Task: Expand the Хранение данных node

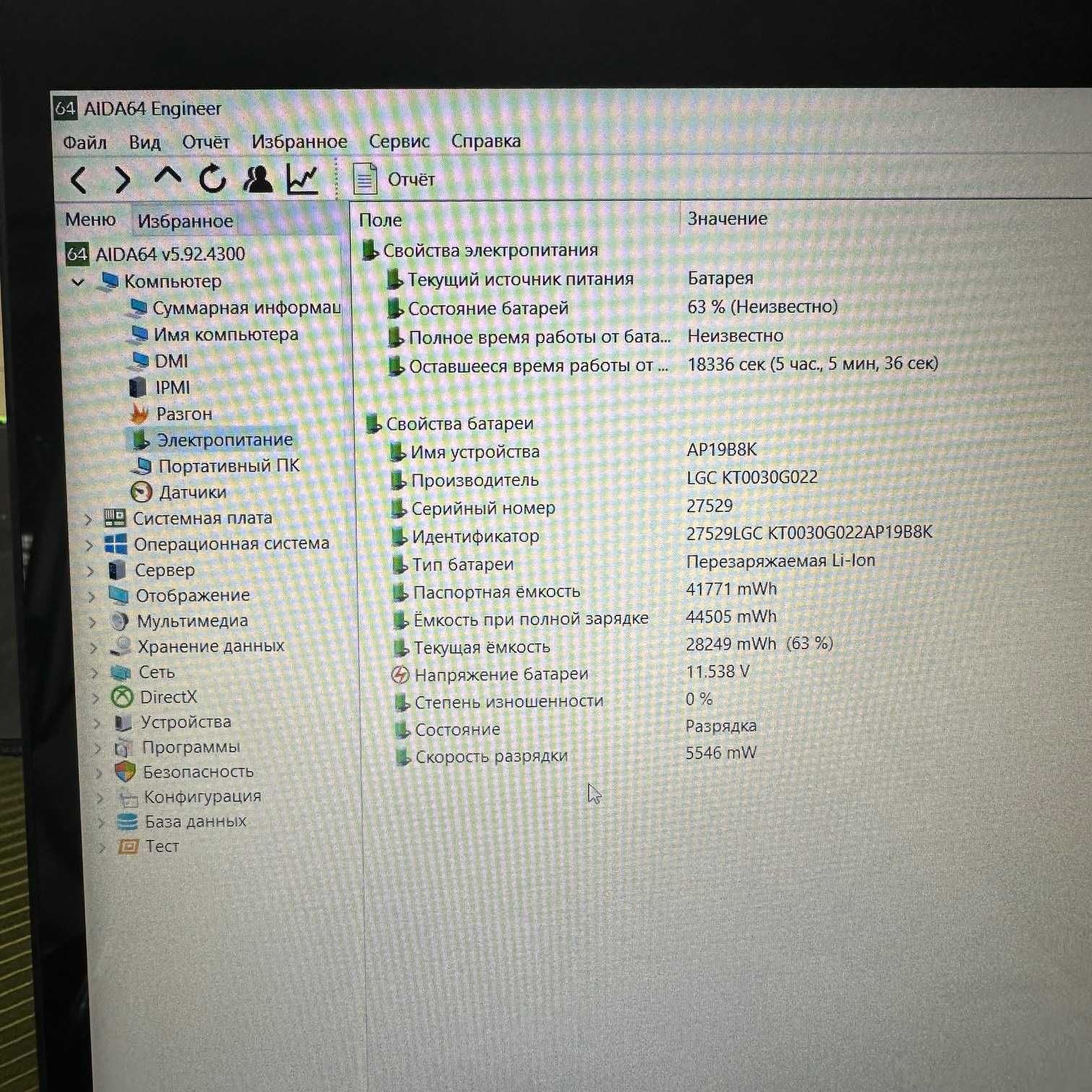Action: (93, 648)
